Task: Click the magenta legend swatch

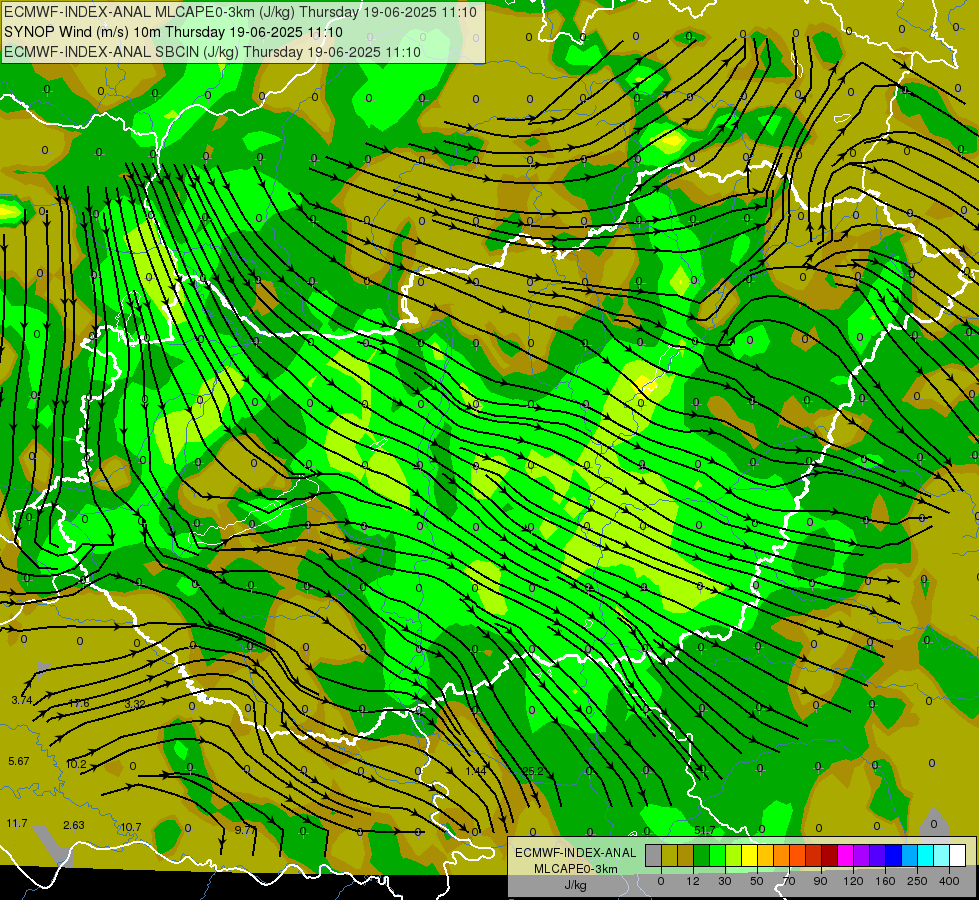Action: (x=845, y=855)
